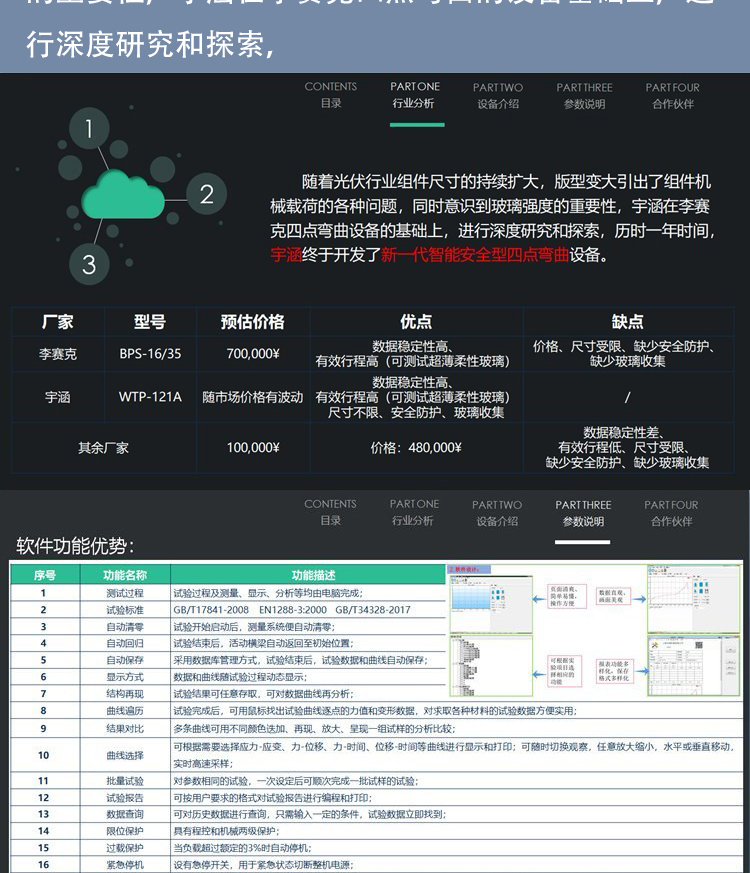Click the 优点 column header
The width and height of the screenshot is (750, 873).
tap(416, 322)
